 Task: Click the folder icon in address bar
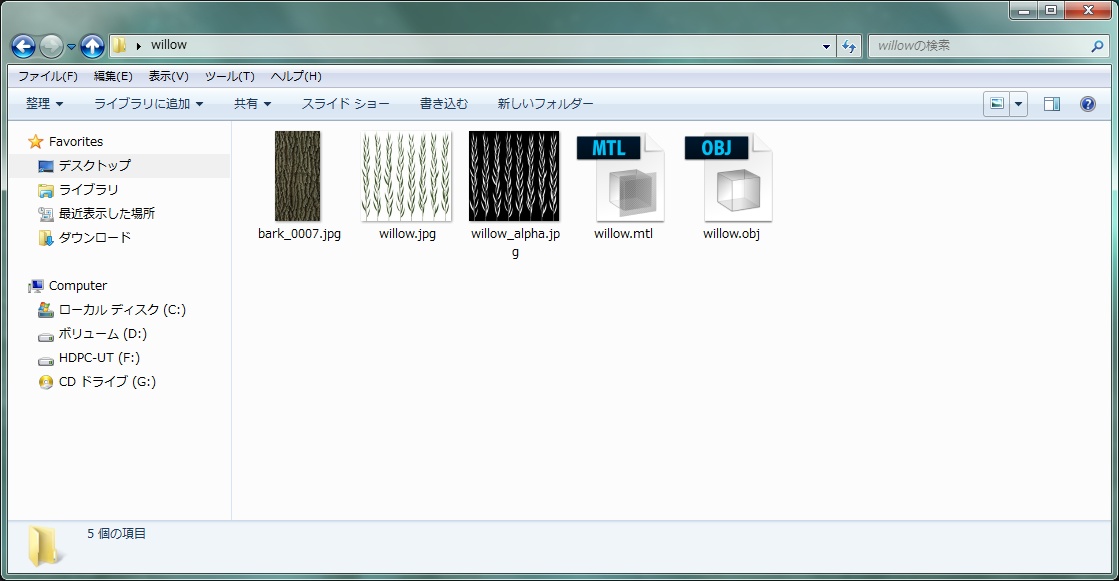[x=120, y=45]
